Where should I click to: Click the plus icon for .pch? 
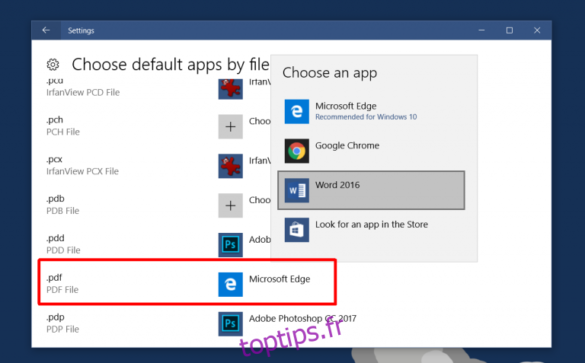point(230,126)
